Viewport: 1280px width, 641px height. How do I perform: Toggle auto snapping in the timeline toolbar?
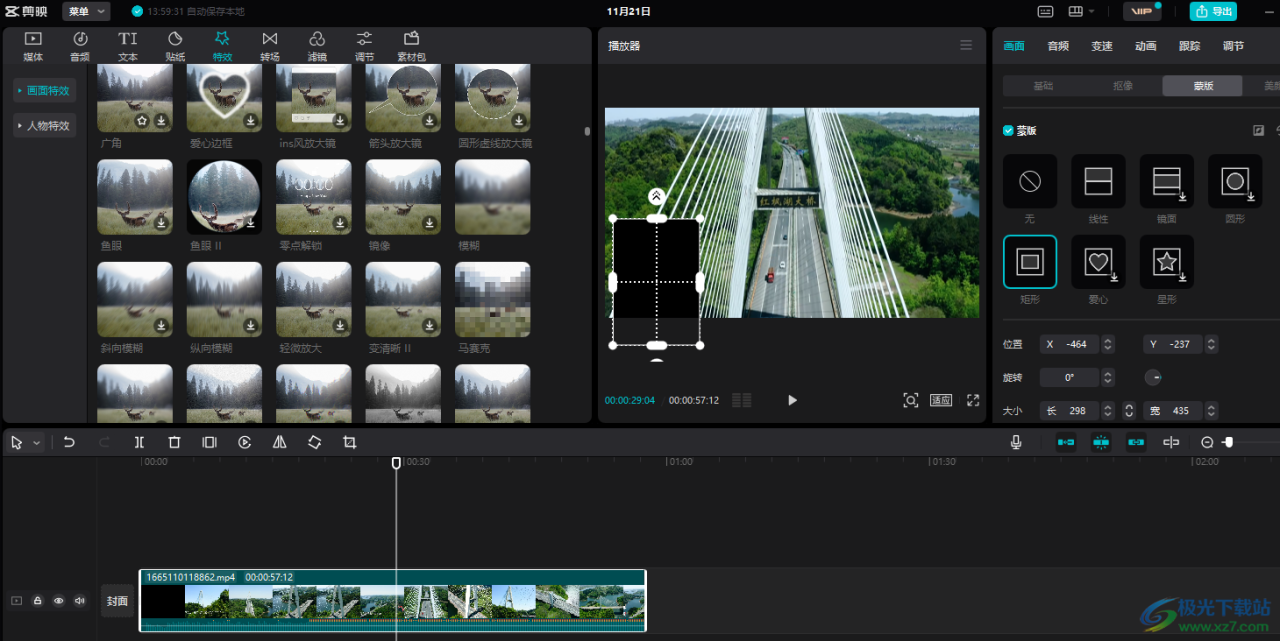(x=1101, y=442)
